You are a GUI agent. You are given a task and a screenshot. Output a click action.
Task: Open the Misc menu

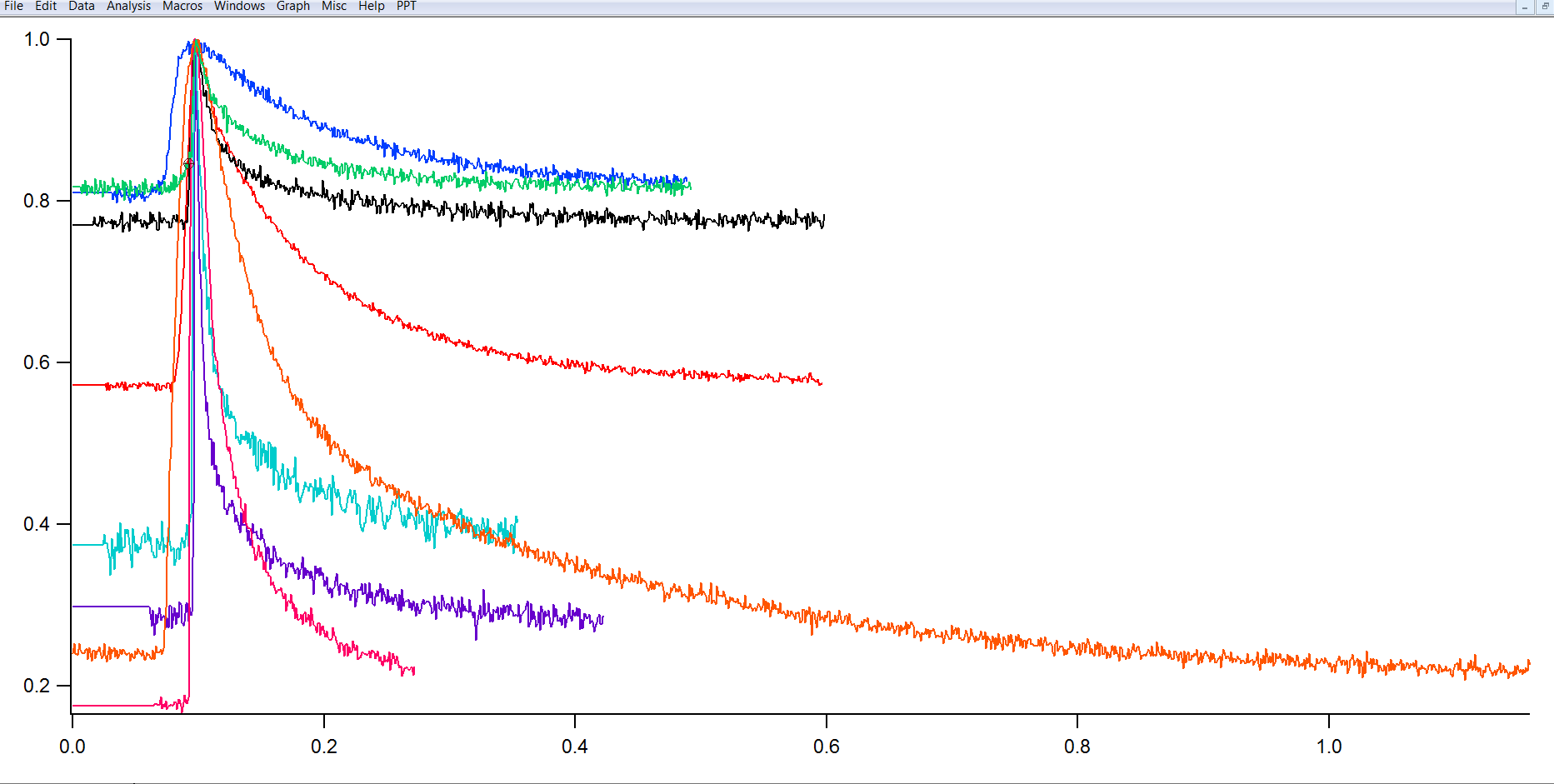tap(333, 6)
